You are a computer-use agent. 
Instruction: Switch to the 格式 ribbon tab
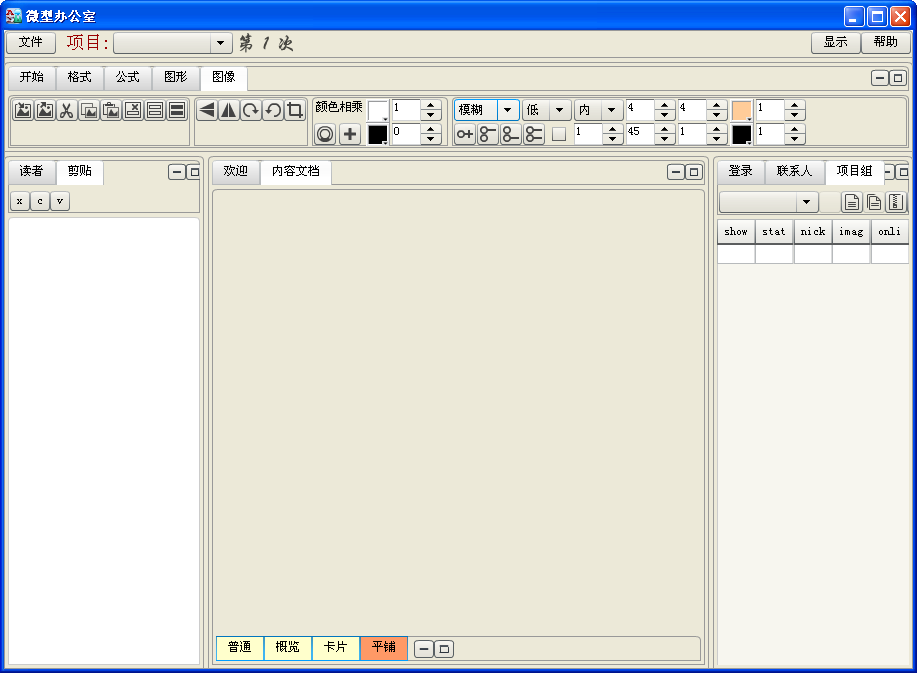point(80,77)
